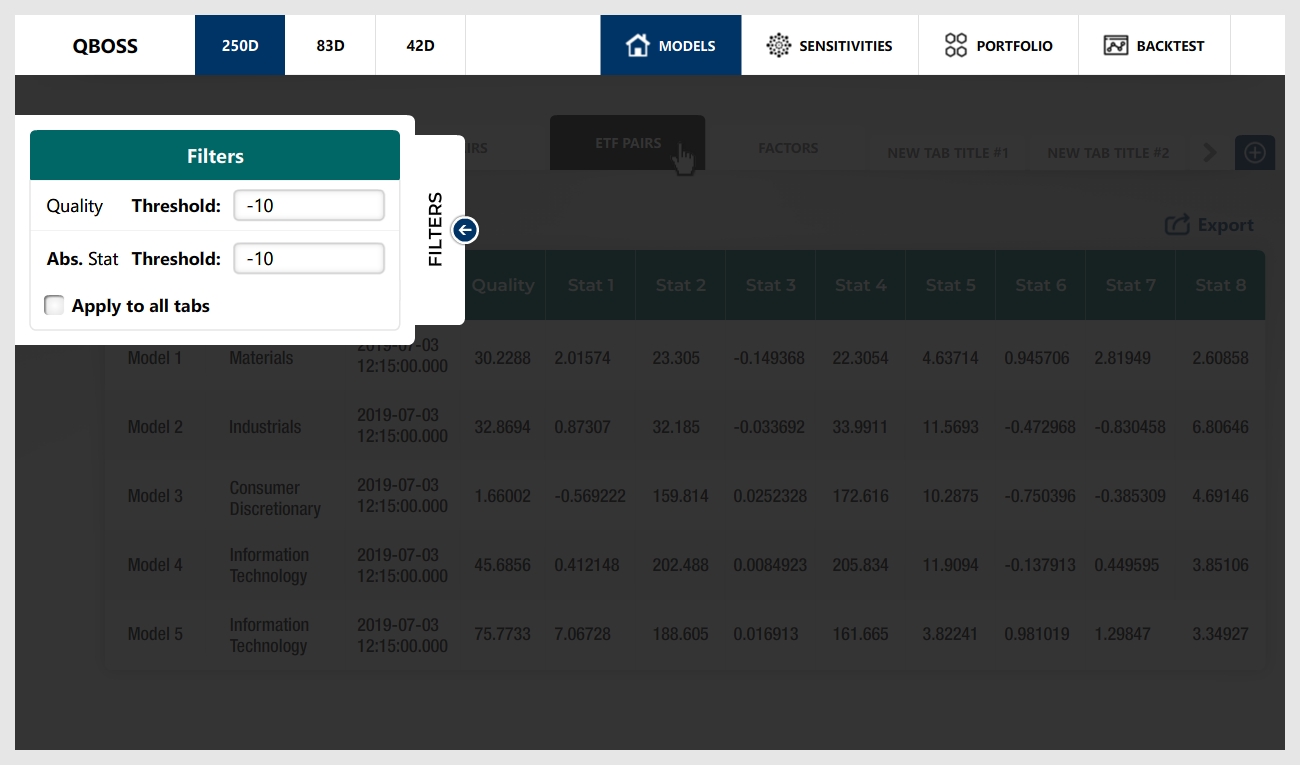Click the Sensitivities gear-dots icon
This screenshot has width=1300, height=765.
point(778,45)
